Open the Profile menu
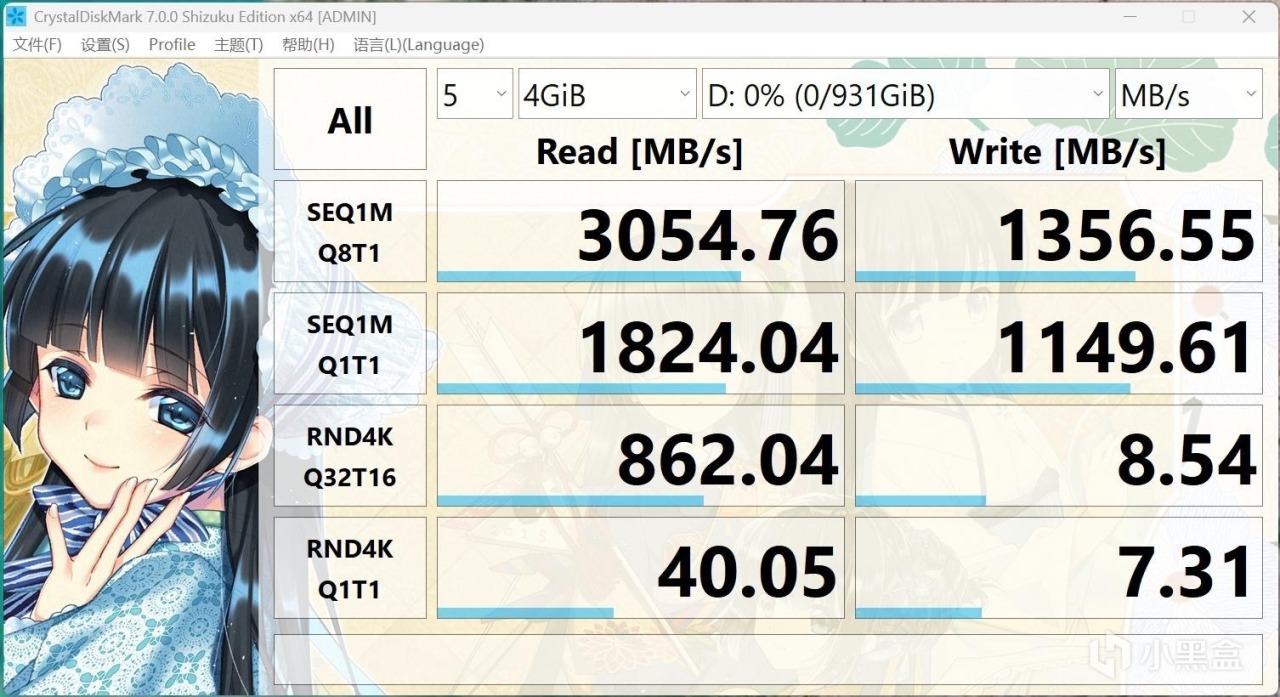The height and width of the screenshot is (697, 1280). [x=172, y=45]
